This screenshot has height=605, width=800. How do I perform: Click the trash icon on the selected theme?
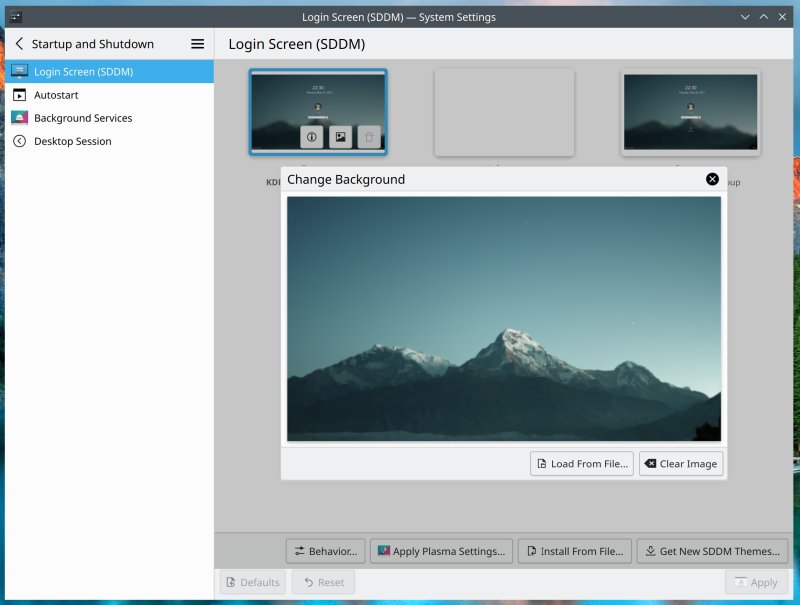coord(369,137)
